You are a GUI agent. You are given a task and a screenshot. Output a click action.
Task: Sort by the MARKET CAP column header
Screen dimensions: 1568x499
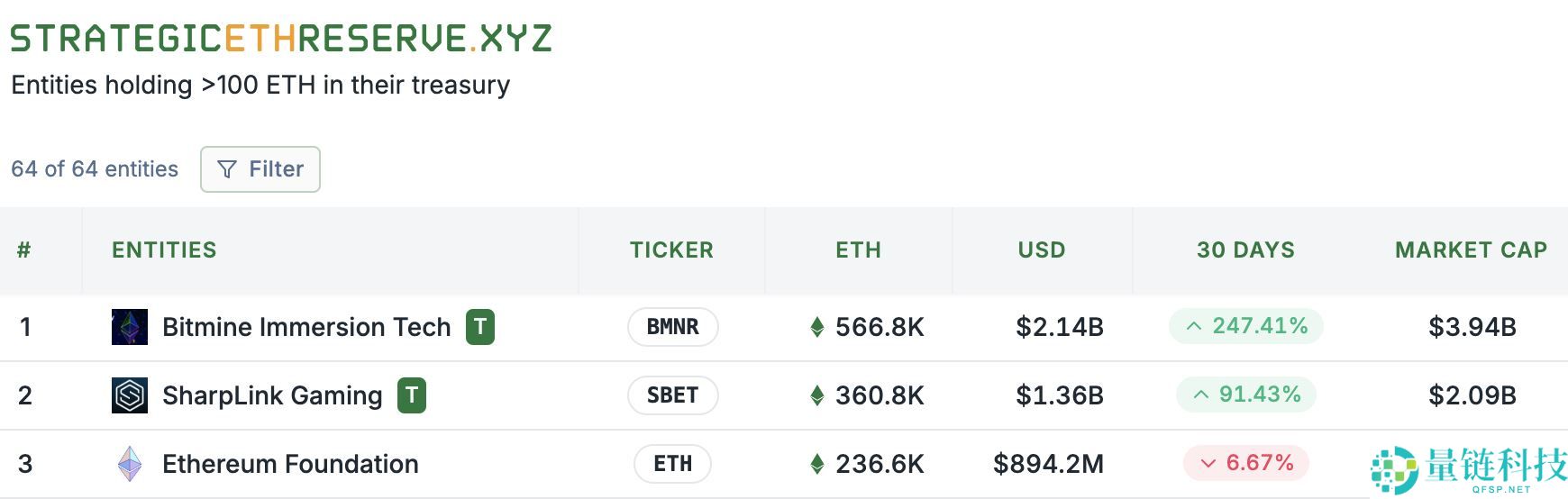coord(1471,250)
